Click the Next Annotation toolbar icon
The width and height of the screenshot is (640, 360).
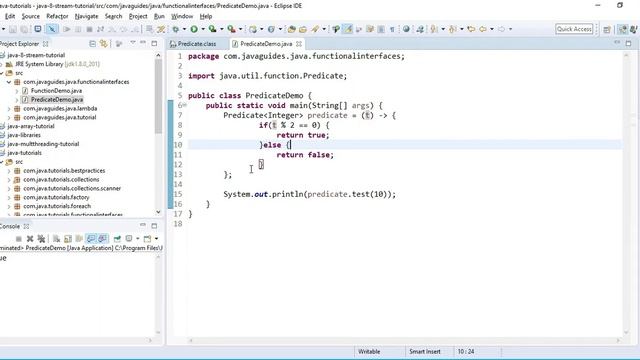[434, 29]
